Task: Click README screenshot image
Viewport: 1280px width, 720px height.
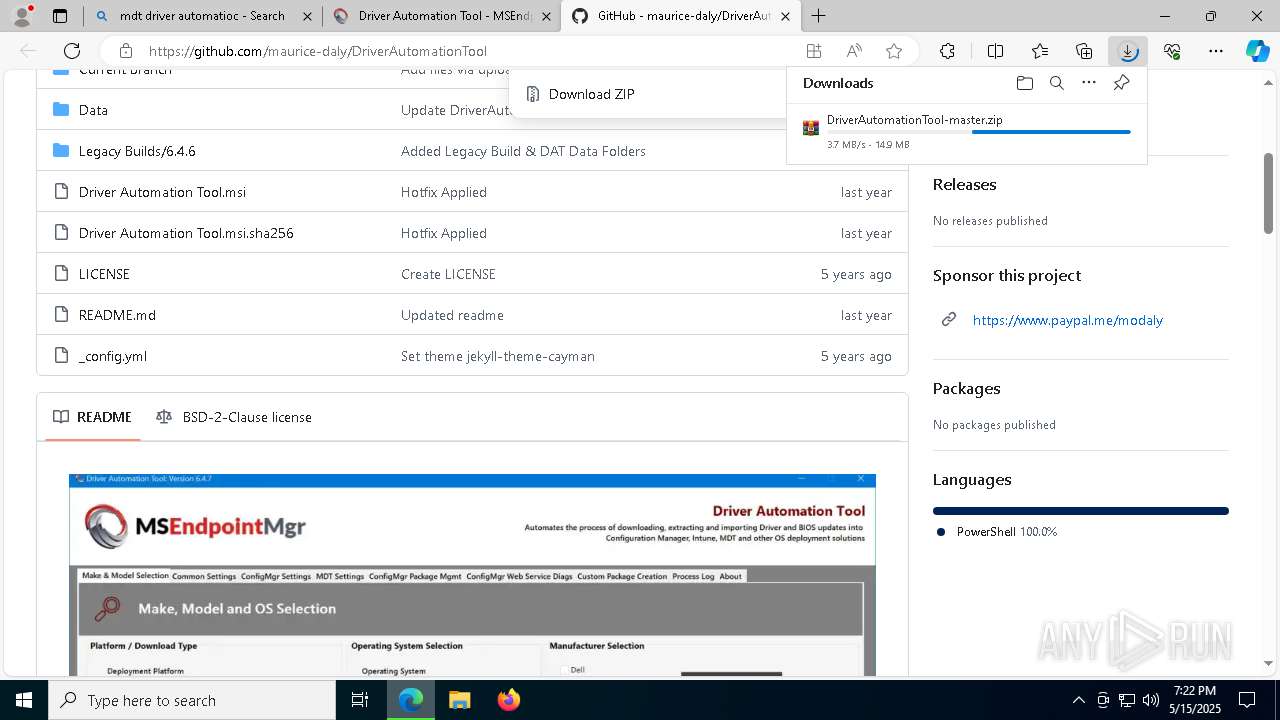Action: [x=472, y=575]
